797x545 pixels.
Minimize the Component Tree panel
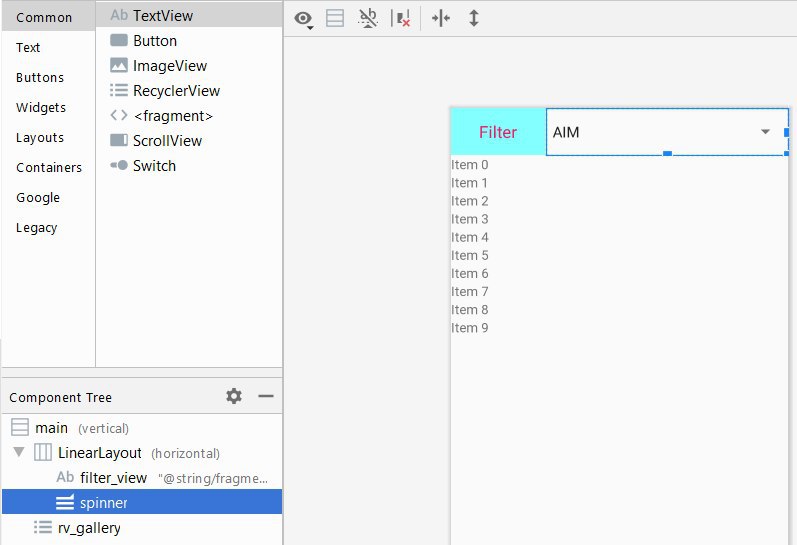(266, 396)
